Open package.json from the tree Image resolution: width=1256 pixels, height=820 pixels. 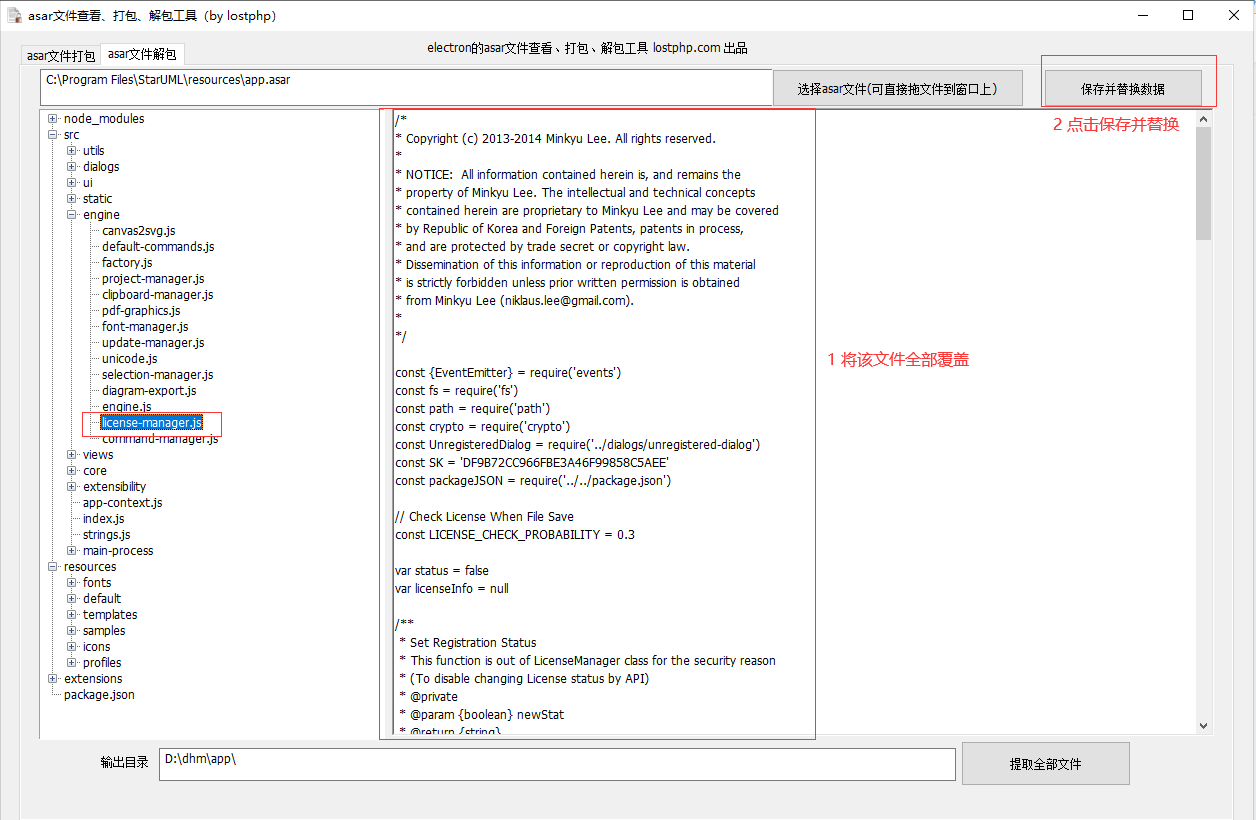pos(97,694)
